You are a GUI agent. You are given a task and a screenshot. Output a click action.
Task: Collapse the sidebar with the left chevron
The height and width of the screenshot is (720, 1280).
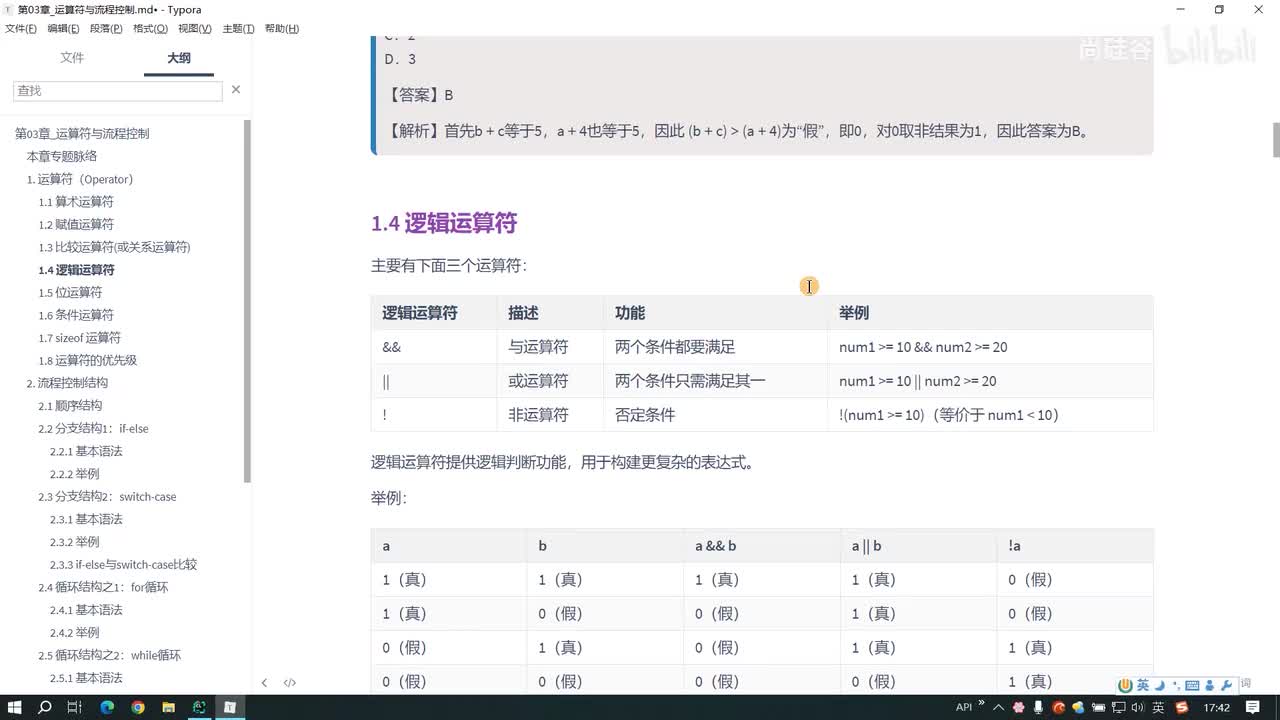(x=264, y=683)
